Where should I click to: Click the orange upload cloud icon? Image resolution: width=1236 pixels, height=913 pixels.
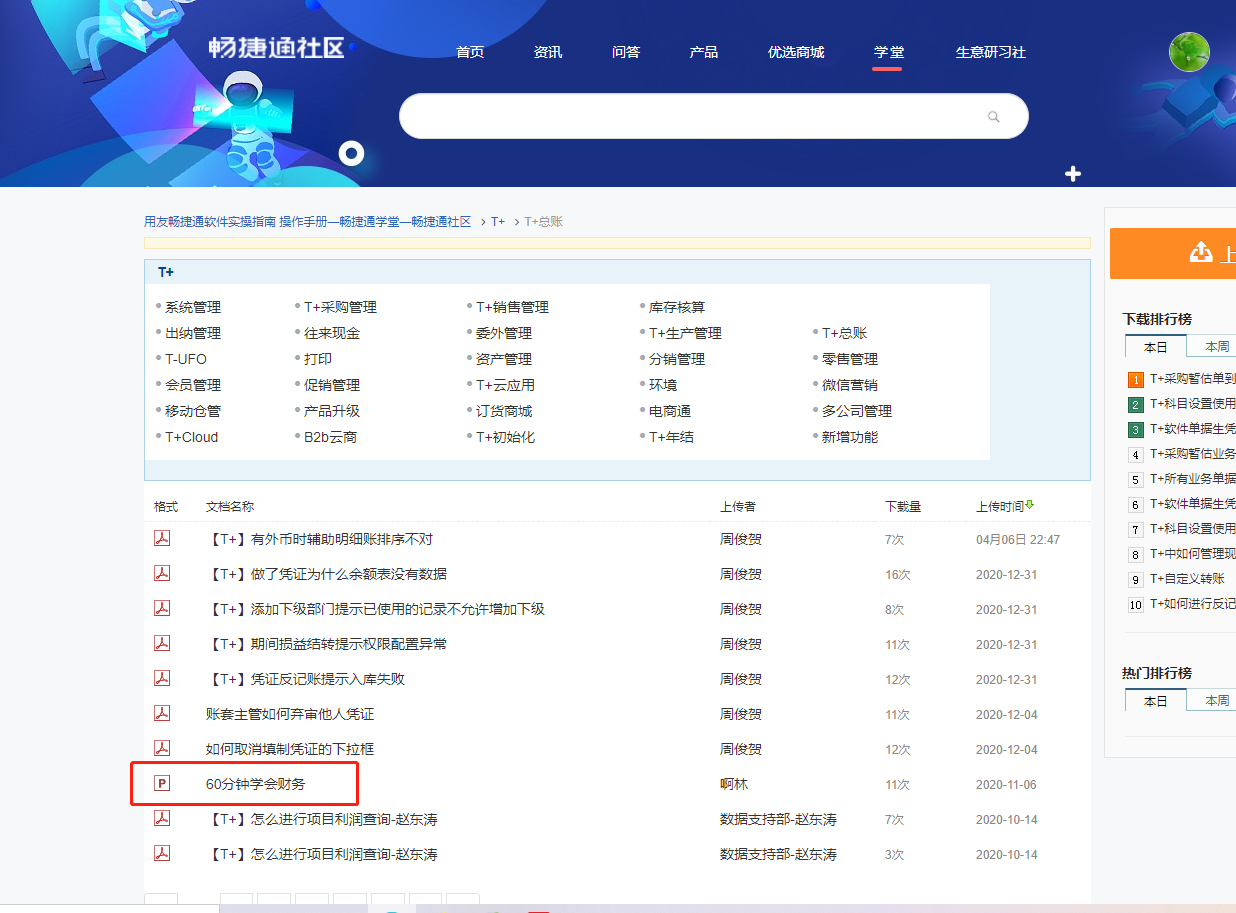click(x=1201, y=253)
